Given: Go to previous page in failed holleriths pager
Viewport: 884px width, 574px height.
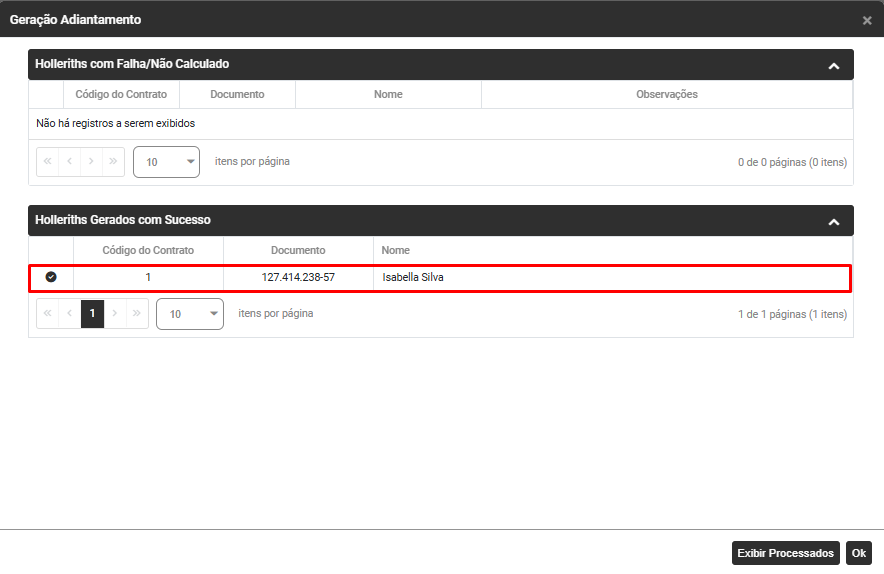Looking at the screenshot, I should pos(69,161).
